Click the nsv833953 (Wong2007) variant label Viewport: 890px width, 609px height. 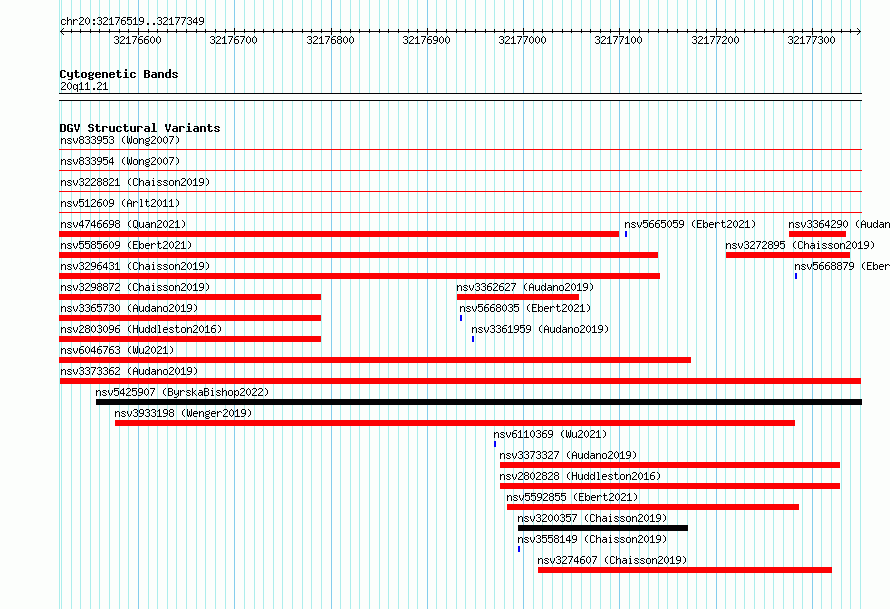tap(120, 140)
